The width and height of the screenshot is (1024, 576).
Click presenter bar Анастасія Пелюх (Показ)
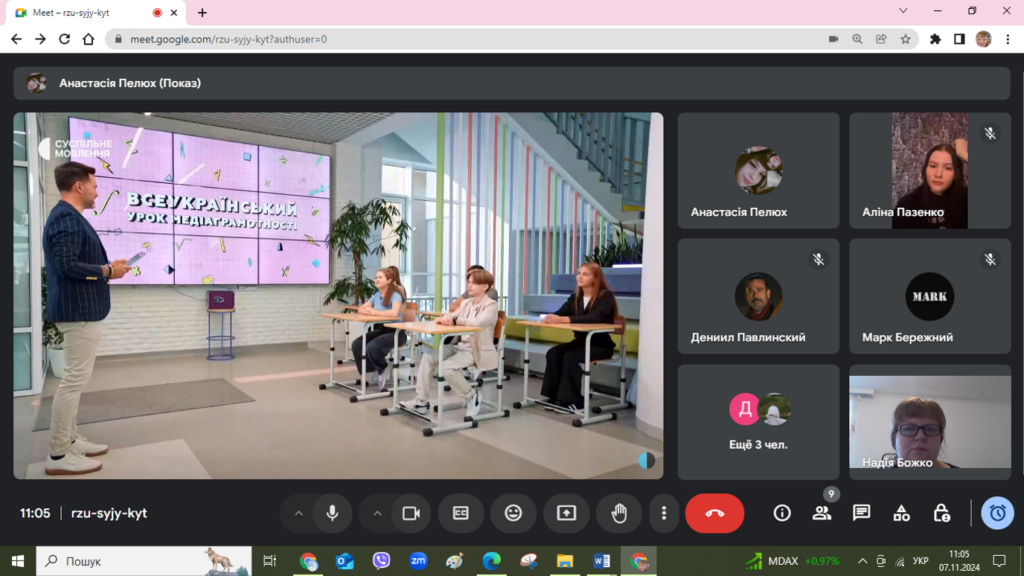click(x=511, y=83)
